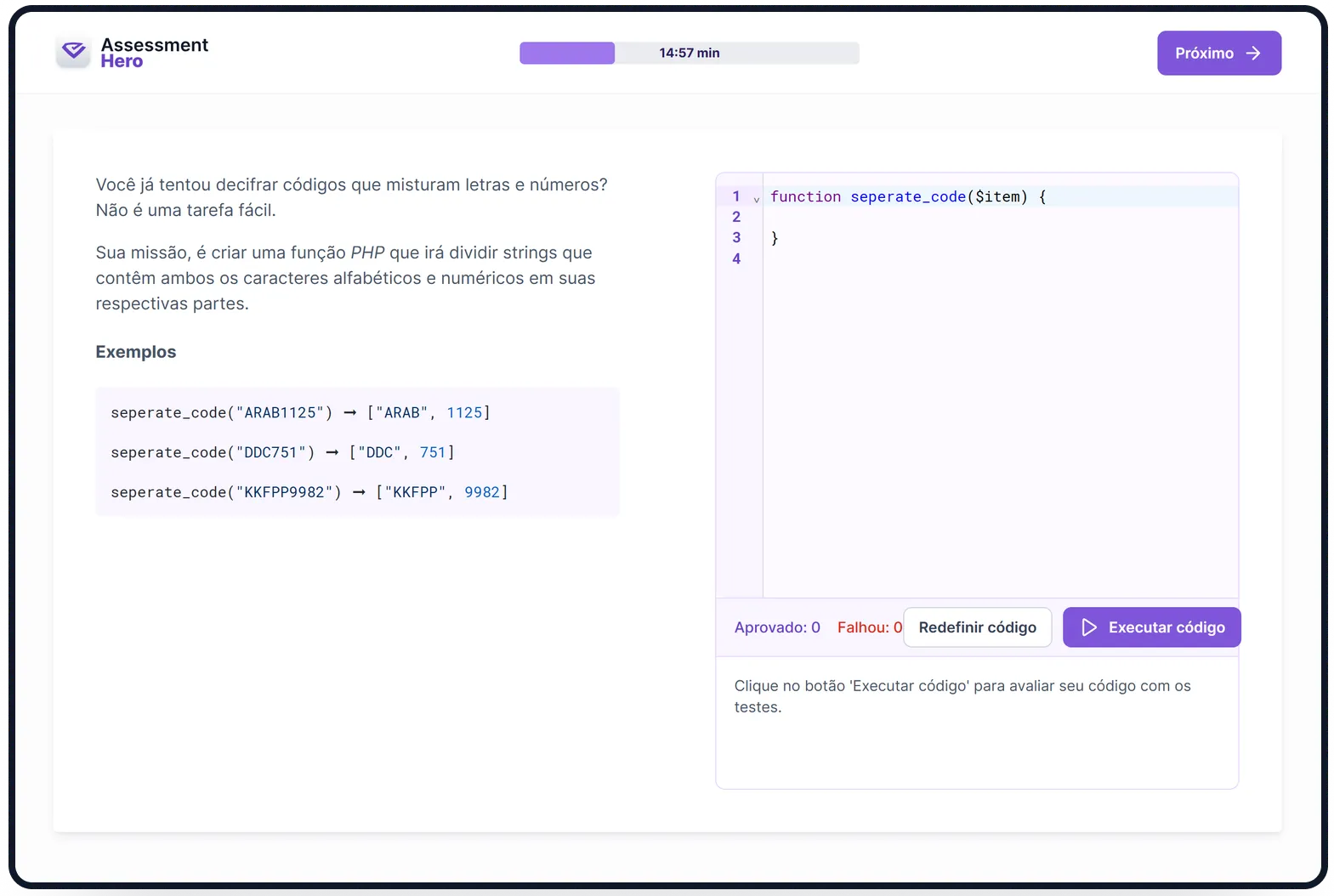Click the example seperate_code("DDC751") line
Screen dimensions: 1334x896
pyautogui.click(x=282, y=452)
